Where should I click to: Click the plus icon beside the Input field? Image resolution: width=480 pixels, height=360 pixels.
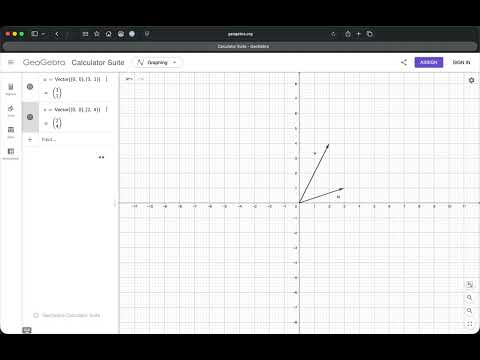tap(30, 139)
